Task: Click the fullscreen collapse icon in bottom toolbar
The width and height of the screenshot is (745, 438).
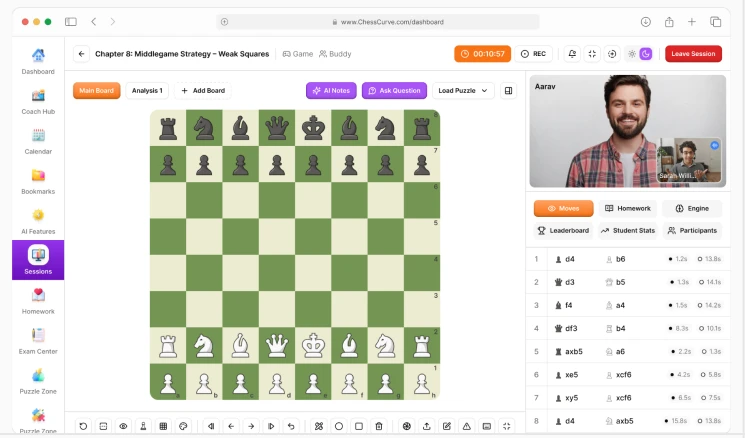Action: tap(506, 426)
